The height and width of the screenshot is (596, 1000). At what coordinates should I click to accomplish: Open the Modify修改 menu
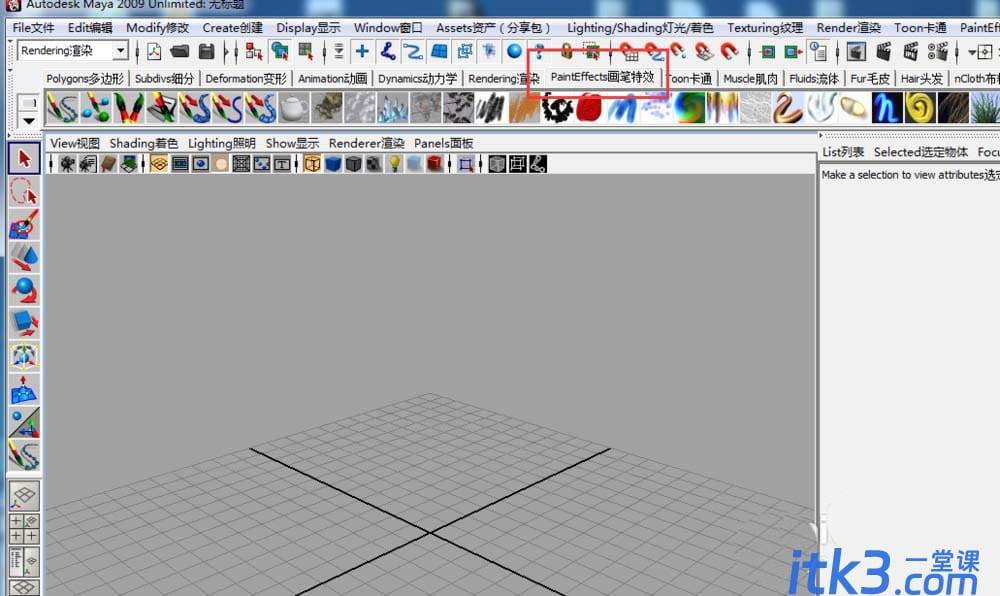158,28
